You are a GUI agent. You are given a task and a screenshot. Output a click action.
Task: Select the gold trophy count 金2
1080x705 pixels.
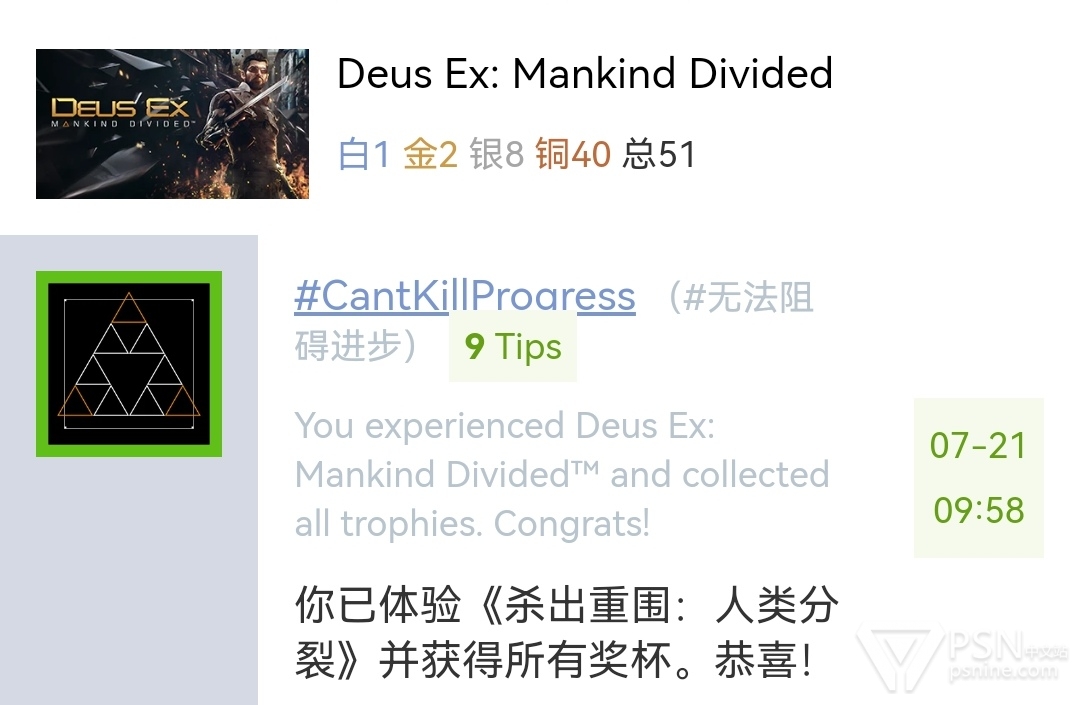(x=430, y=154)
